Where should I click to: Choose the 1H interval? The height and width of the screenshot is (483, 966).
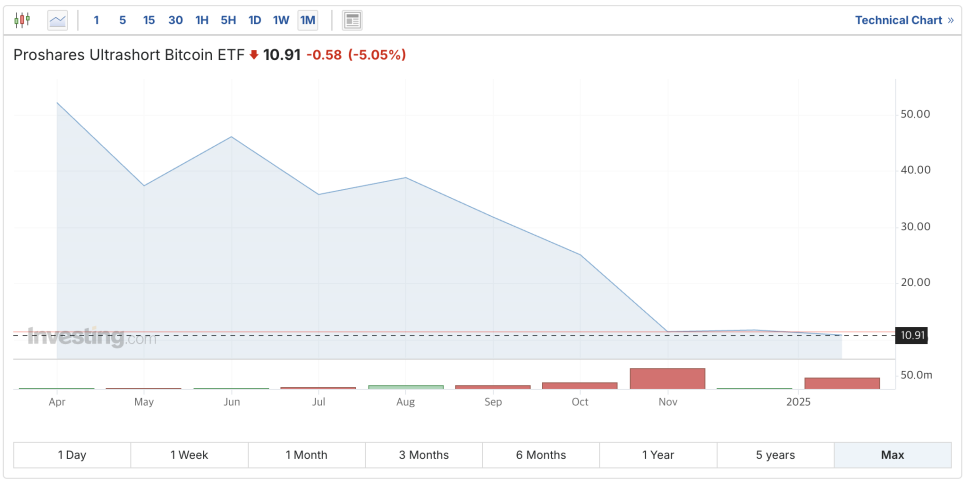click(x=202, y=20)
